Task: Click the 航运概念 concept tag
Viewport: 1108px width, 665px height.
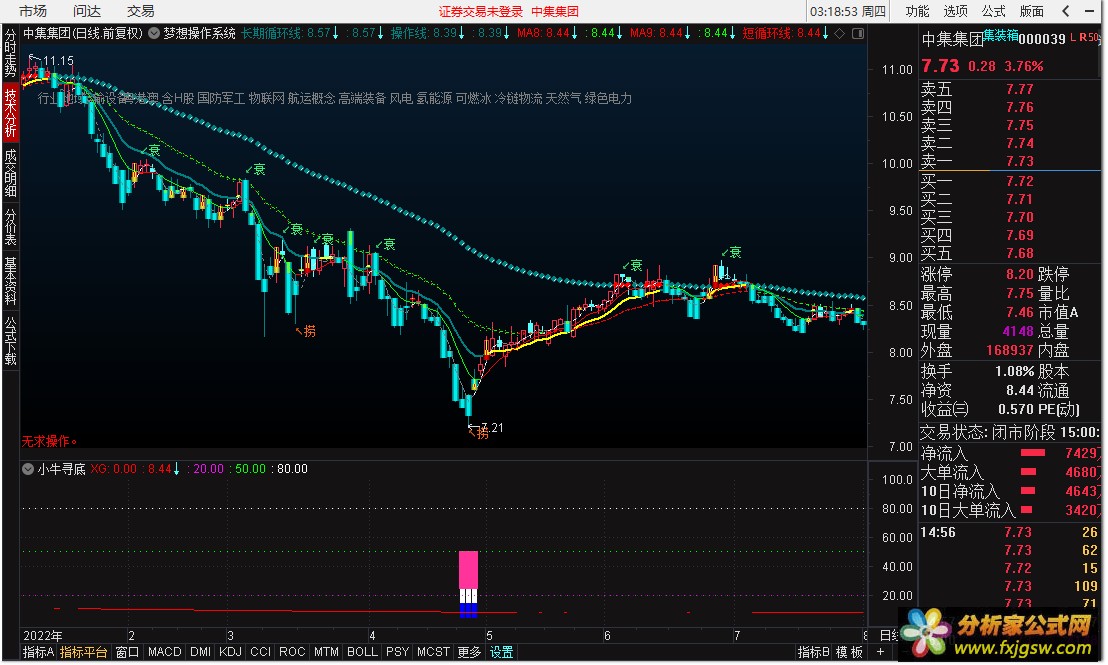Action: click(x=311, y=98)
